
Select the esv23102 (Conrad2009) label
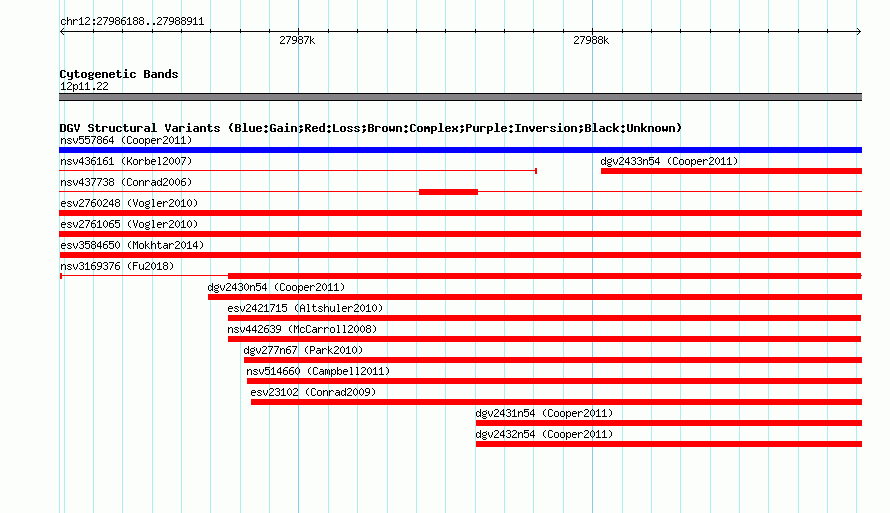tap(313, 392)
